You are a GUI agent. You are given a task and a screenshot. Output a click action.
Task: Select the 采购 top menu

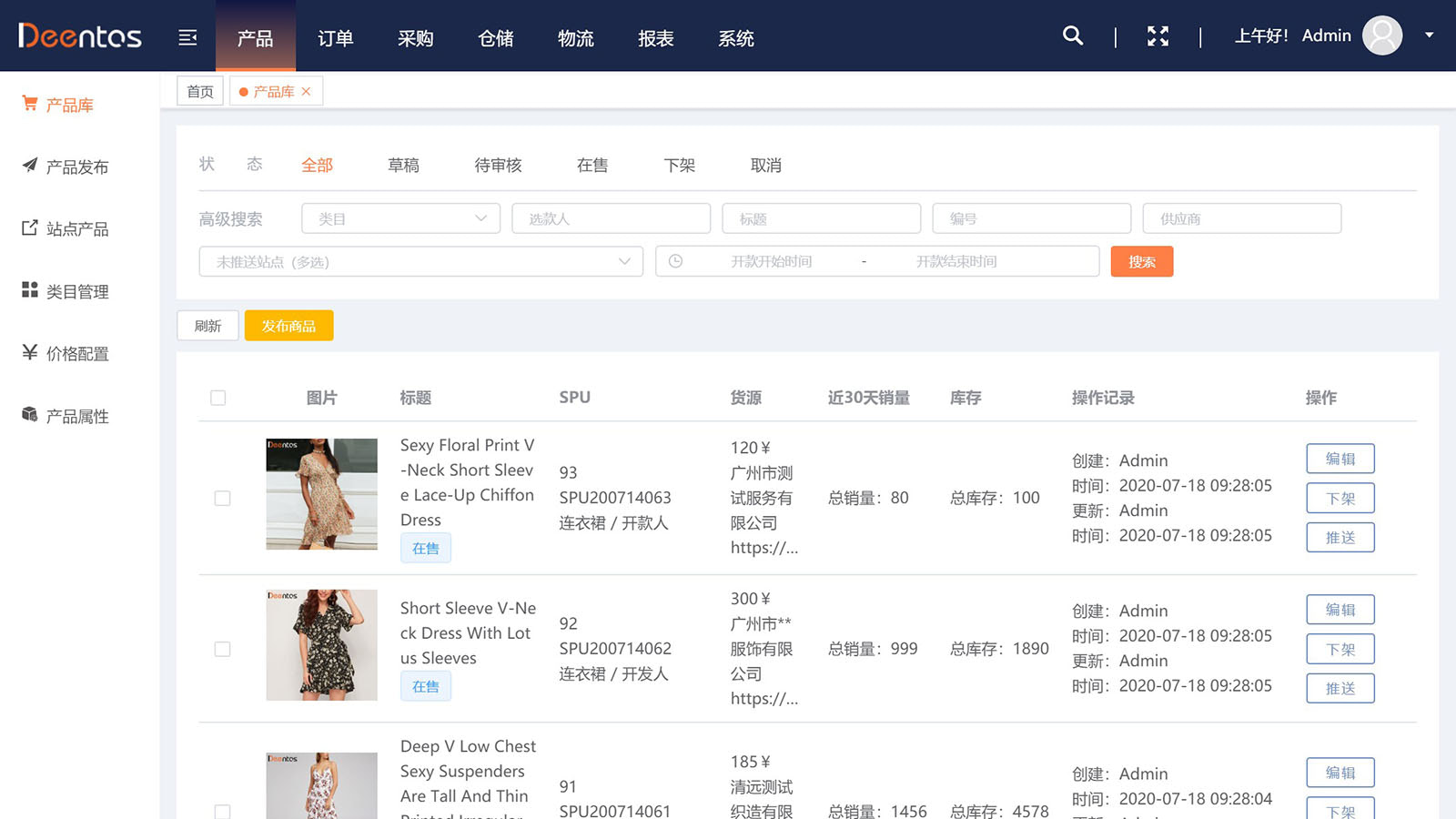point(415,37)
